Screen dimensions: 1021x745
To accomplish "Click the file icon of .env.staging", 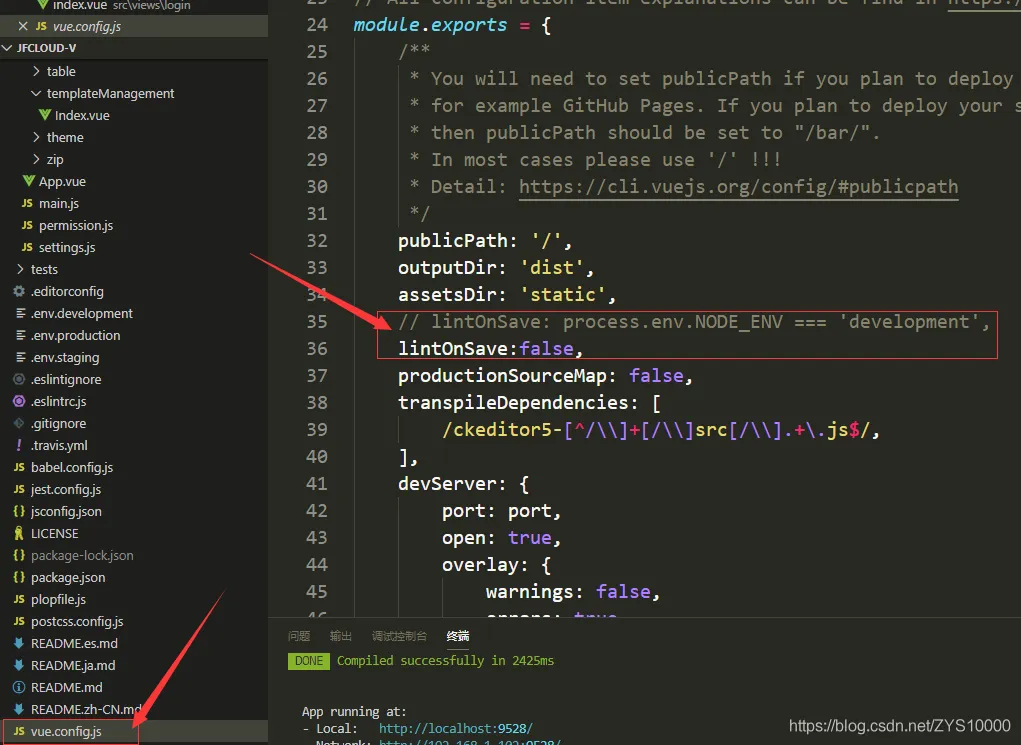I will pos(20,358).
